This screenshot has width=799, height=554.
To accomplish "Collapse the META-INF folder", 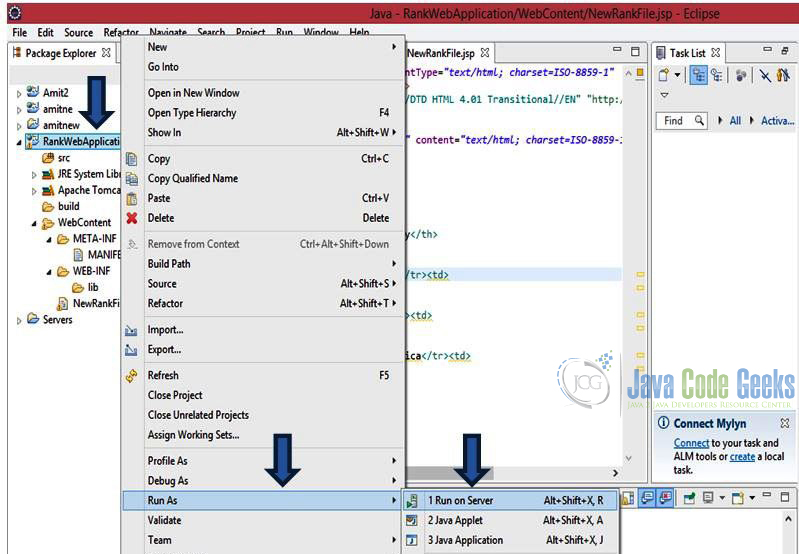I will point(49,240).
